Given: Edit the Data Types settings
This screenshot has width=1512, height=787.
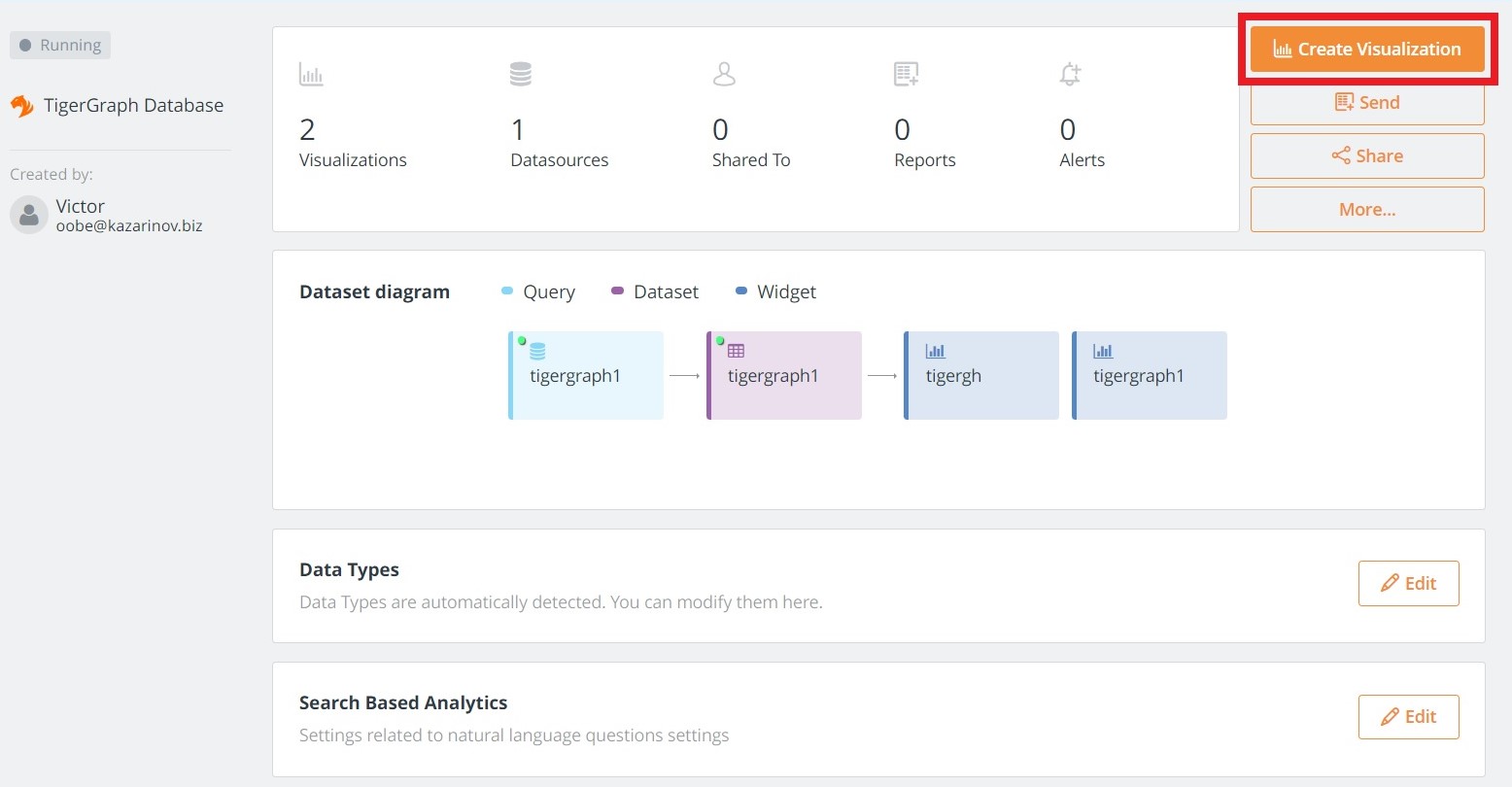Looking at the screenshot, I should click(1408, 584).
